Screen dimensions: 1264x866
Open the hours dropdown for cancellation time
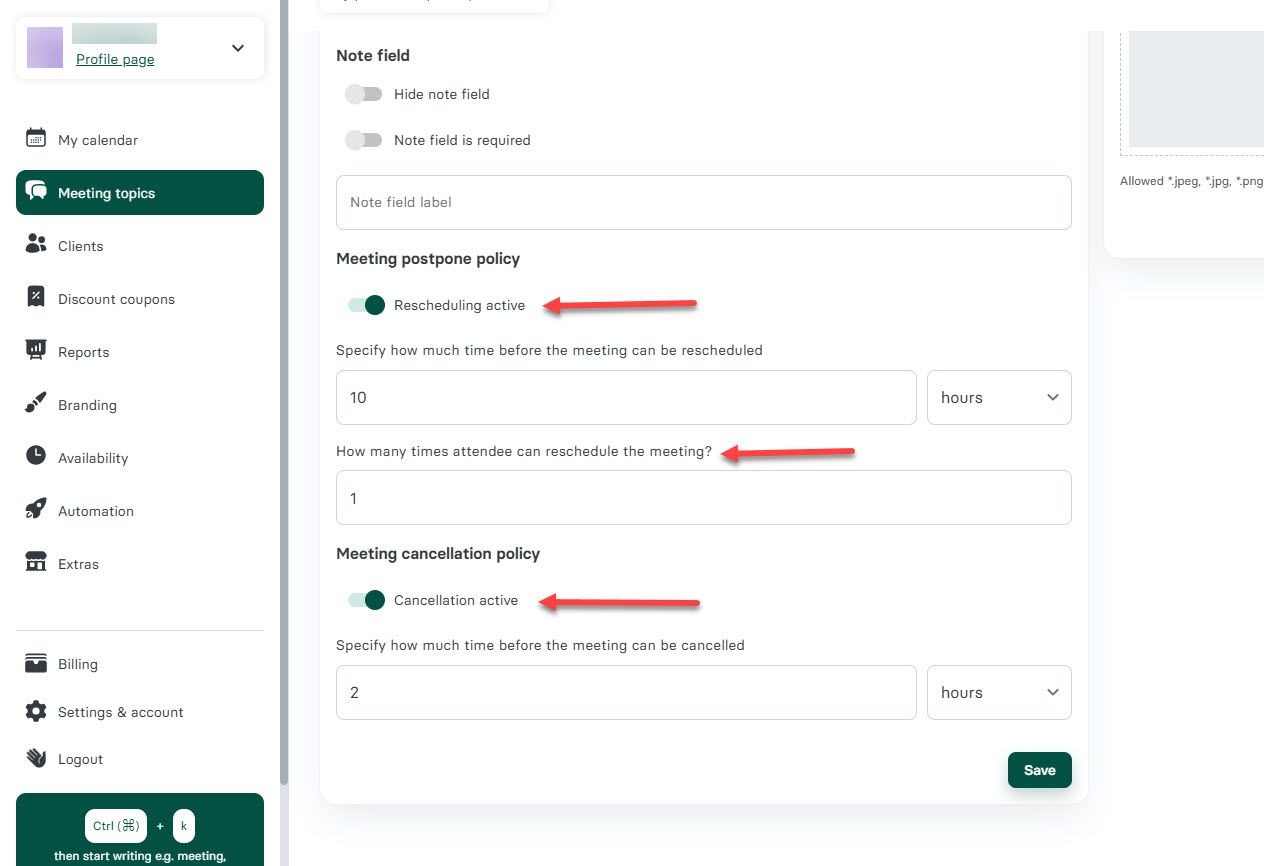coord(998,692)
